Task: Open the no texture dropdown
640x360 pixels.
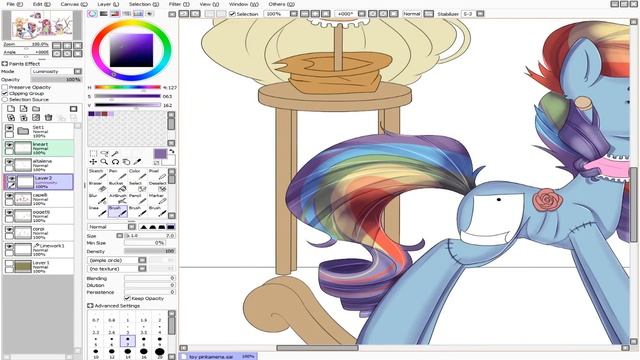Action: [x=142, y=269]
